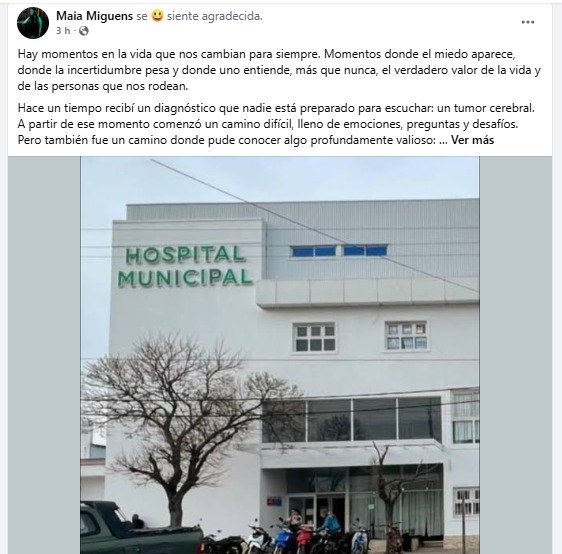Viewport: 562px width, 554px height.
Task: Click the first paragraph starting 'Hay momentos'
Action: [x=279, y=70]
